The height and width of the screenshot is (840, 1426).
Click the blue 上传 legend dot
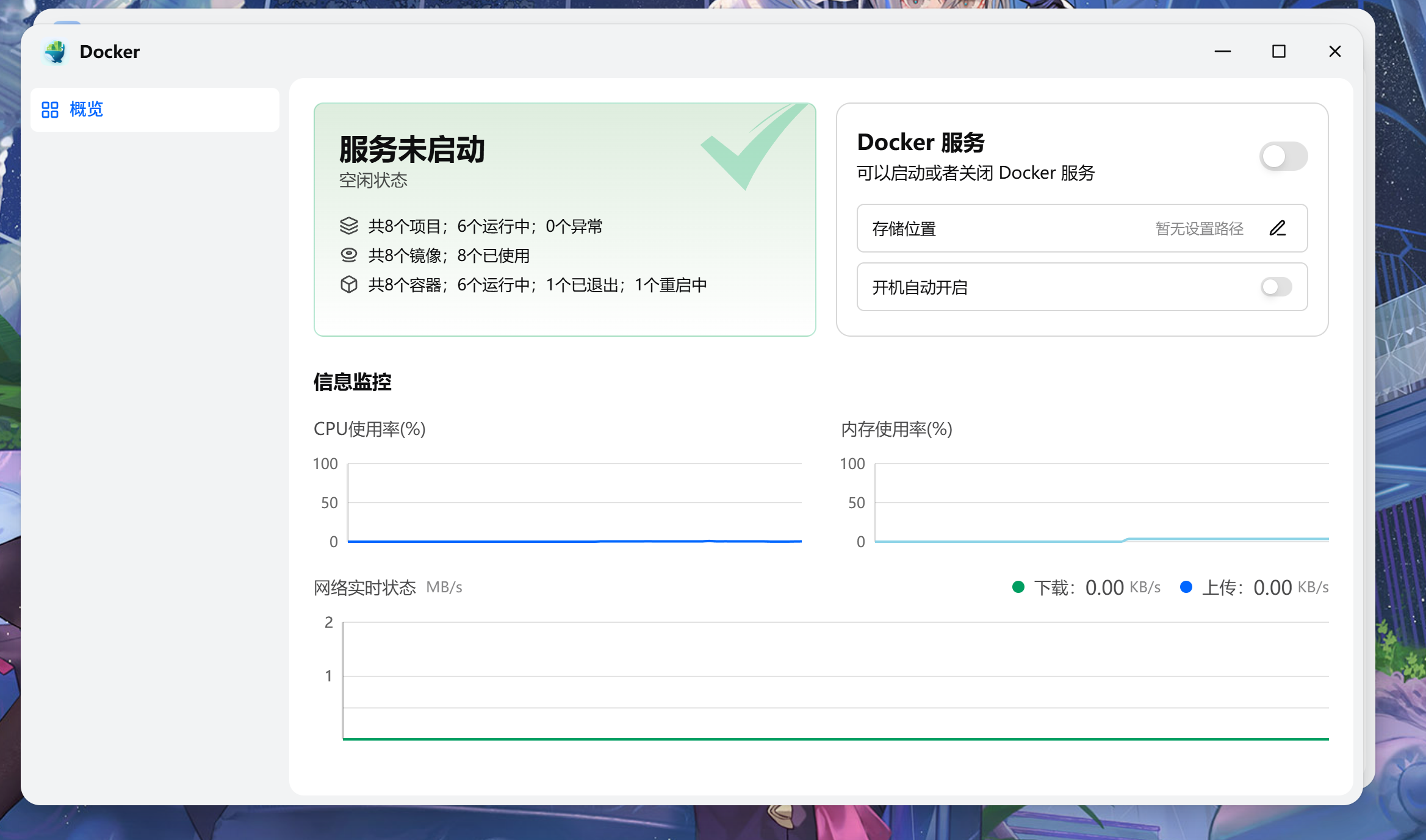(1186, 587)
